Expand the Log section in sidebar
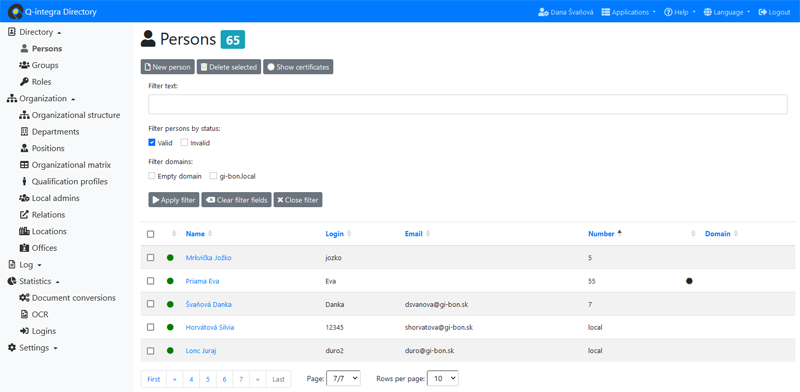The height and width of the screenshot is (392, 800). click(x=24, y=265)
